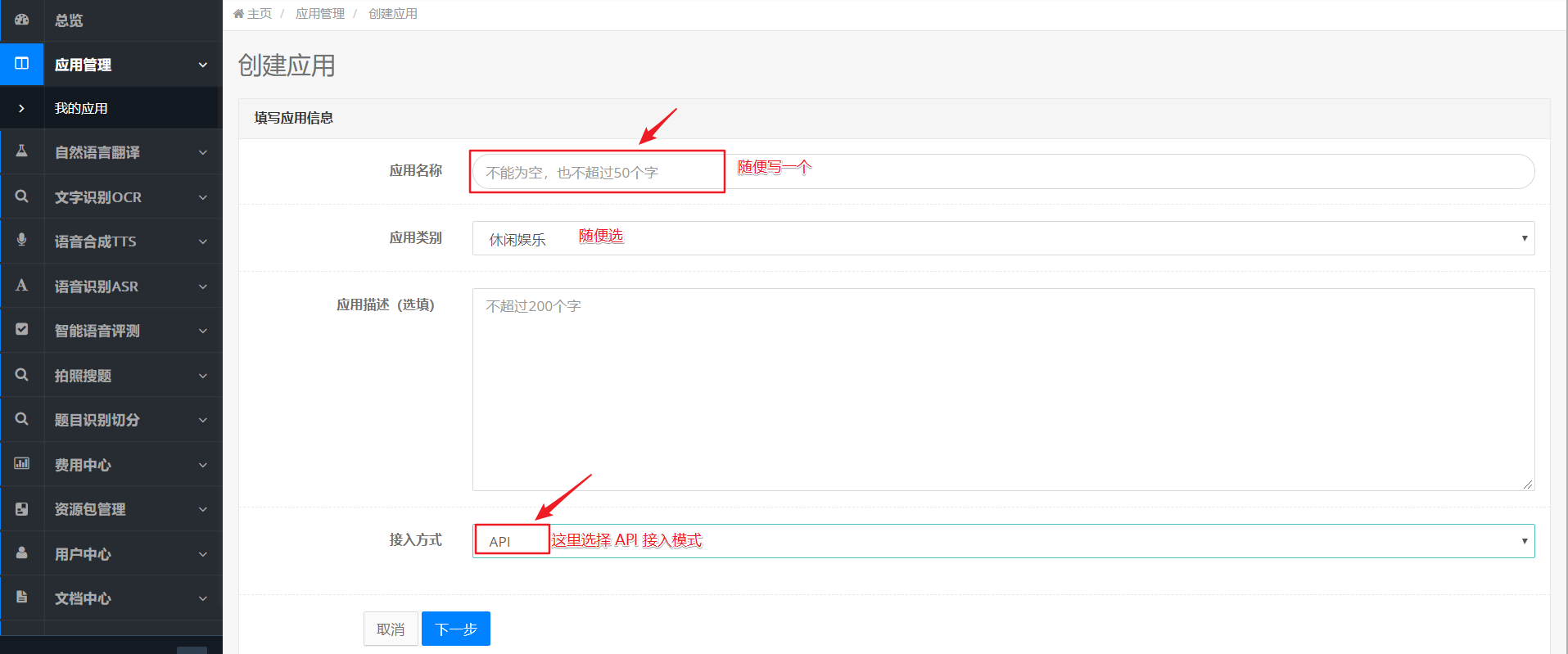Expand the 题目识别切分 menu chevron
Image resolution: width=1568 pixels, height=654 pixels.
203,420
